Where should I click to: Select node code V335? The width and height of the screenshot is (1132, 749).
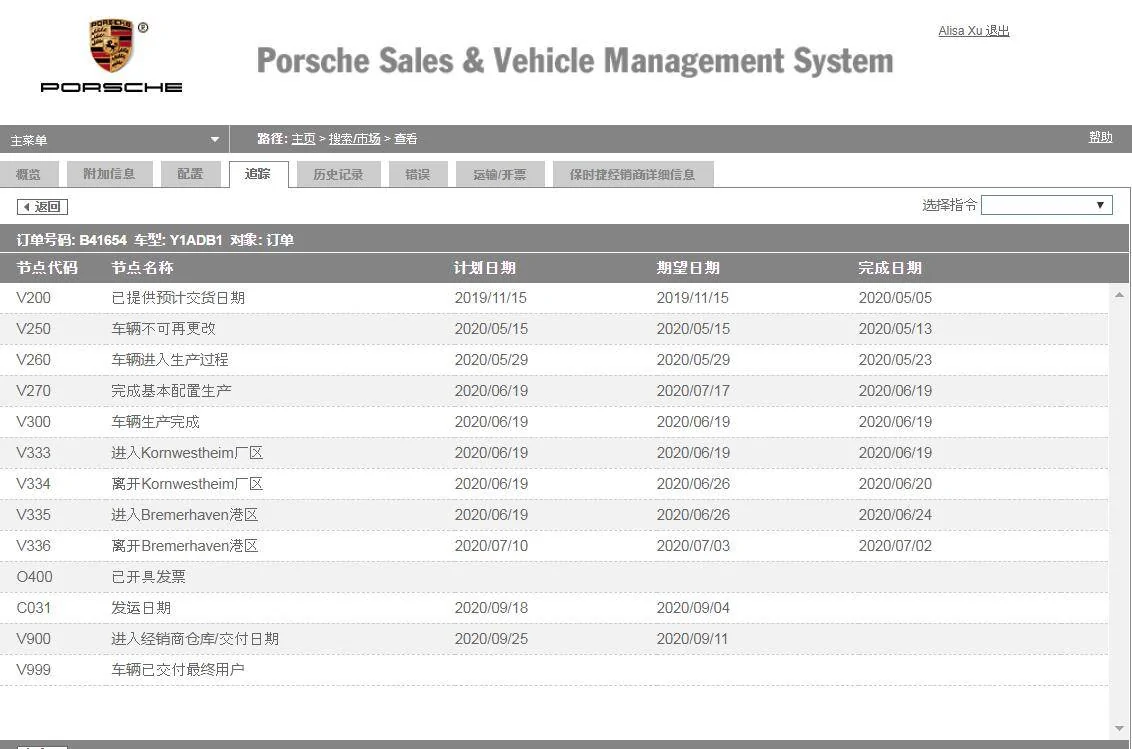[33, 515]
